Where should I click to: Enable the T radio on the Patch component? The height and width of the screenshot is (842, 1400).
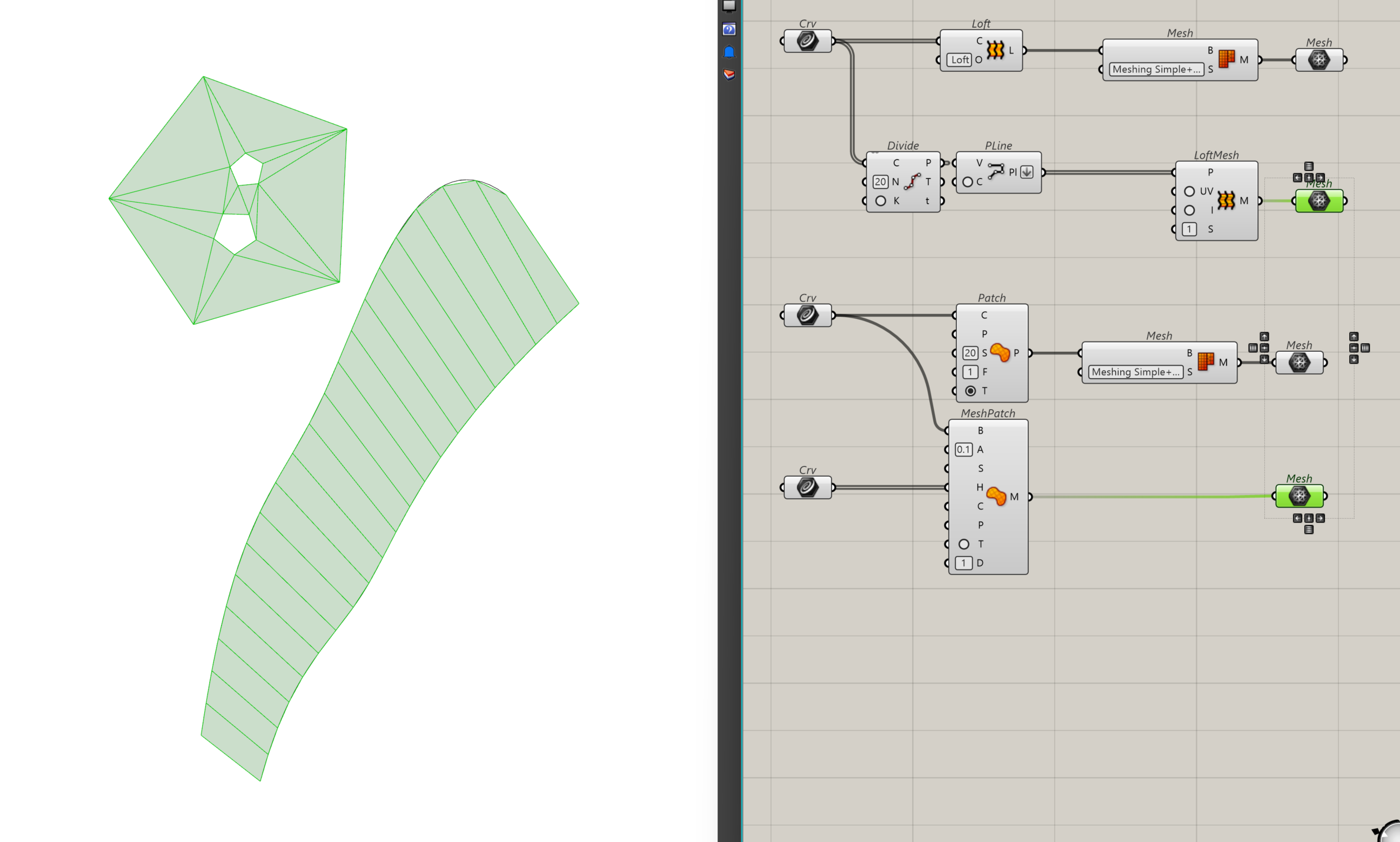point(970,391)
